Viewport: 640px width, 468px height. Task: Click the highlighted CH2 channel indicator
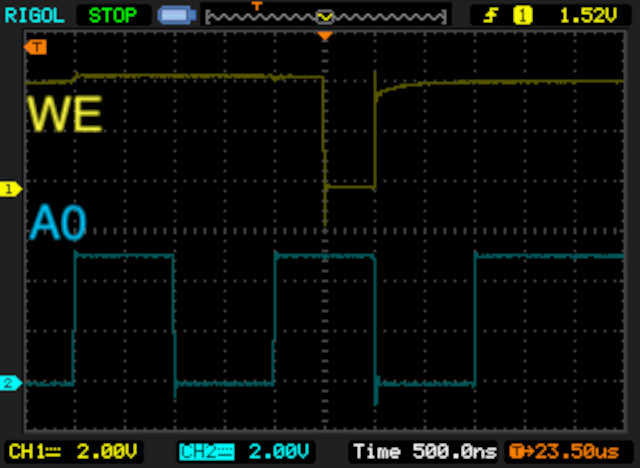pos(207,452)
